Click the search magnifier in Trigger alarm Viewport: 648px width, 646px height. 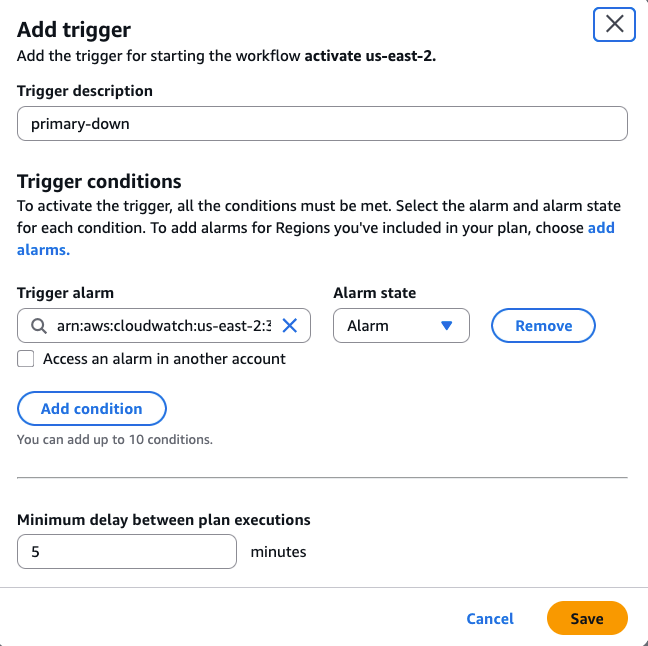point(38,326)
